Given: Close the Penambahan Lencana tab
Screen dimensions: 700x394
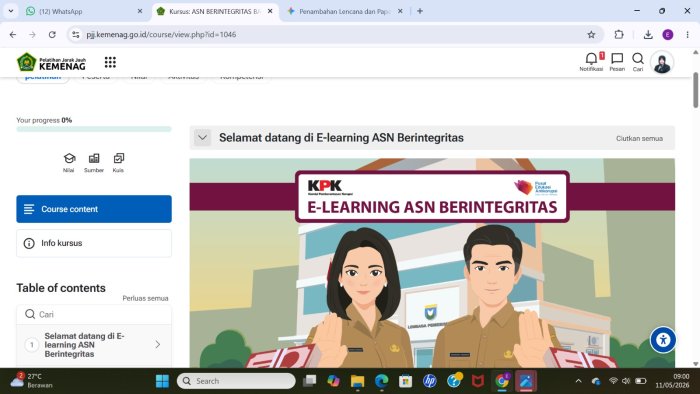Looking at the screenshot, I should click(400, 11).
